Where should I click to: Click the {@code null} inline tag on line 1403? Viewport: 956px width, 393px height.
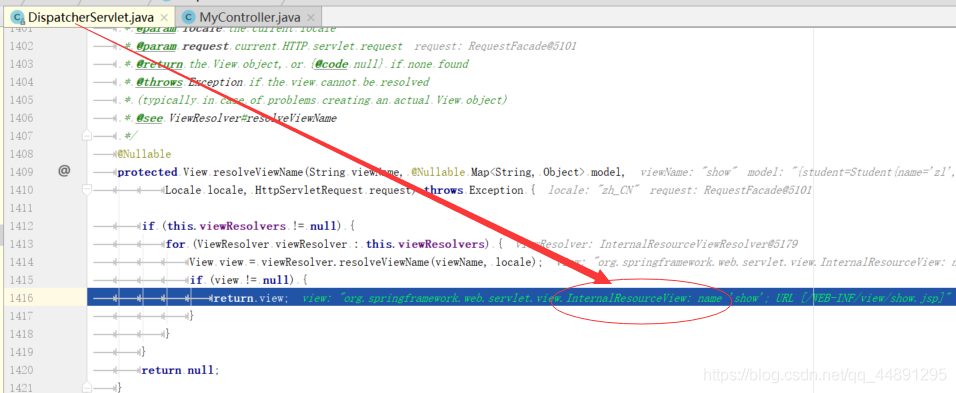pos(346,64)
